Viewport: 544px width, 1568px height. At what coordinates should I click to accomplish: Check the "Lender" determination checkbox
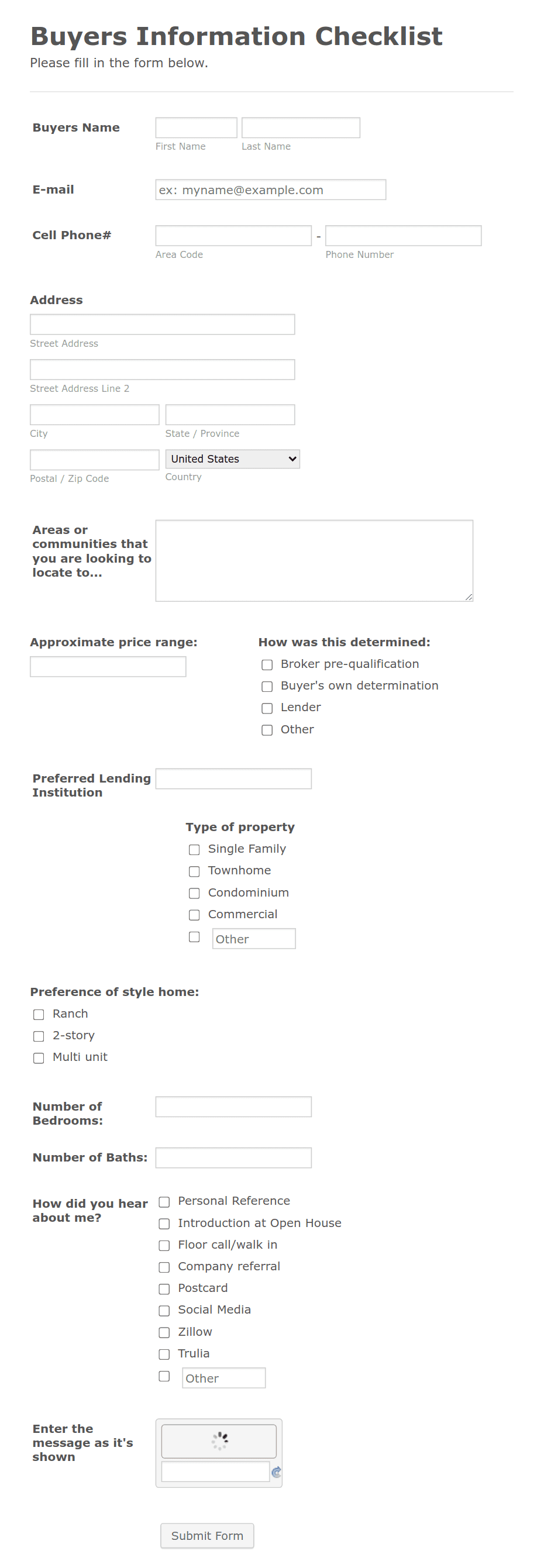click(x=267, y=708)
